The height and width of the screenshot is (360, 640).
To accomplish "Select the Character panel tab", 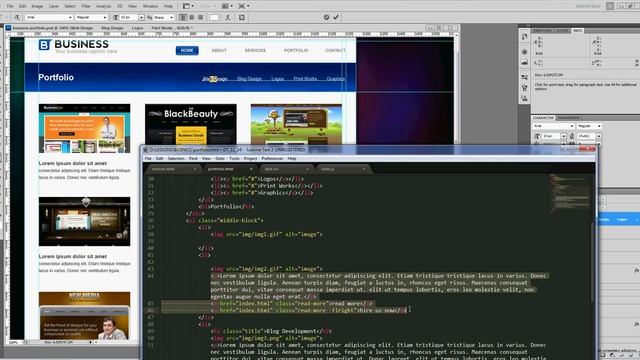I will coord(543,118).
